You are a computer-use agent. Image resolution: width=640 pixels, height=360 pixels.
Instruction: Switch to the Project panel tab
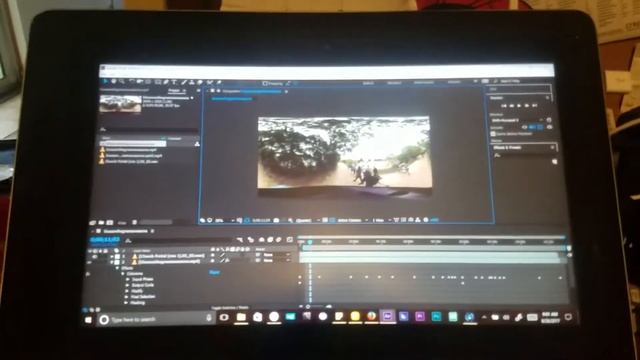point(174,90)
